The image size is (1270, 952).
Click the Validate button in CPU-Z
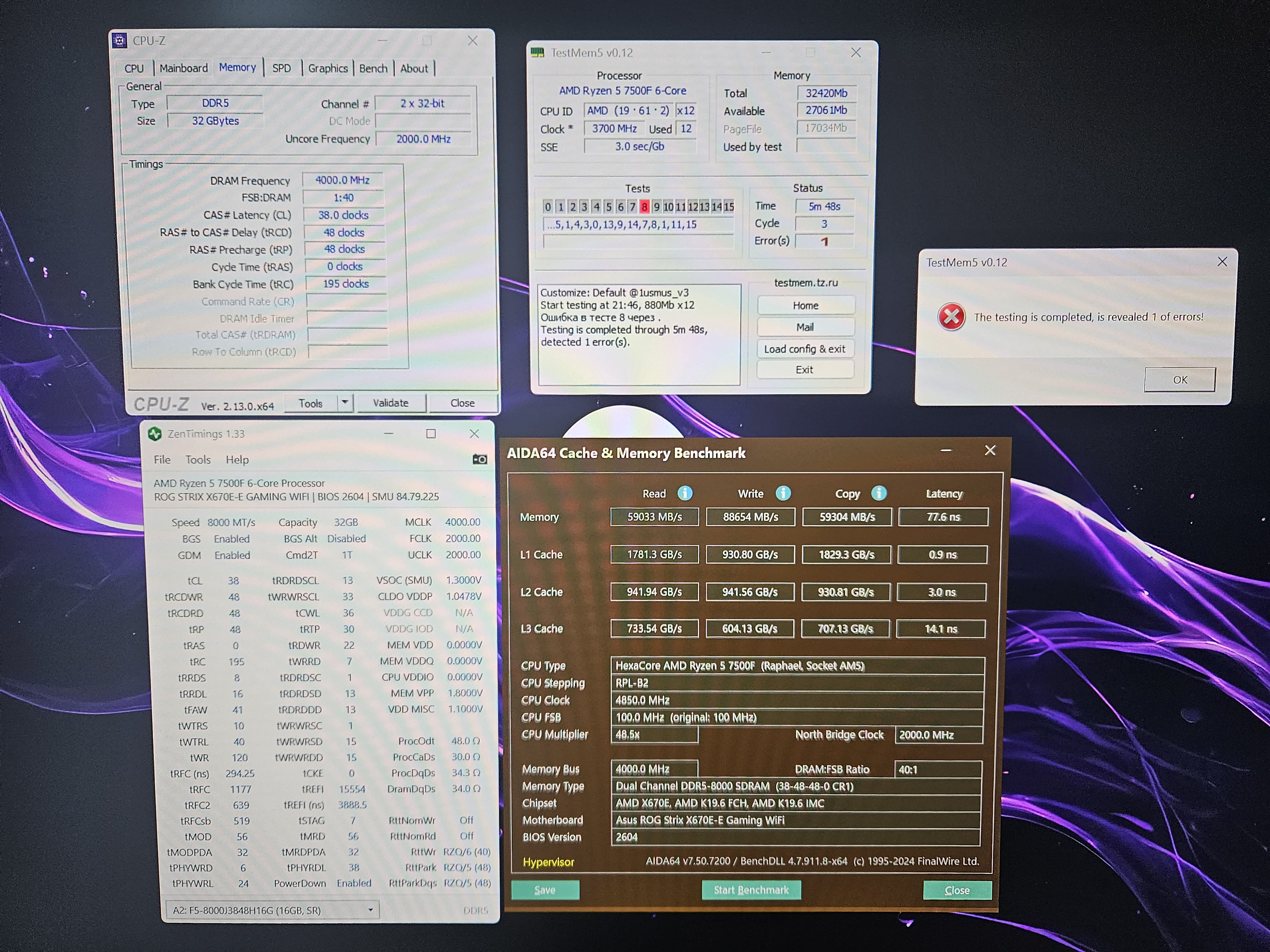coord(391,403)
